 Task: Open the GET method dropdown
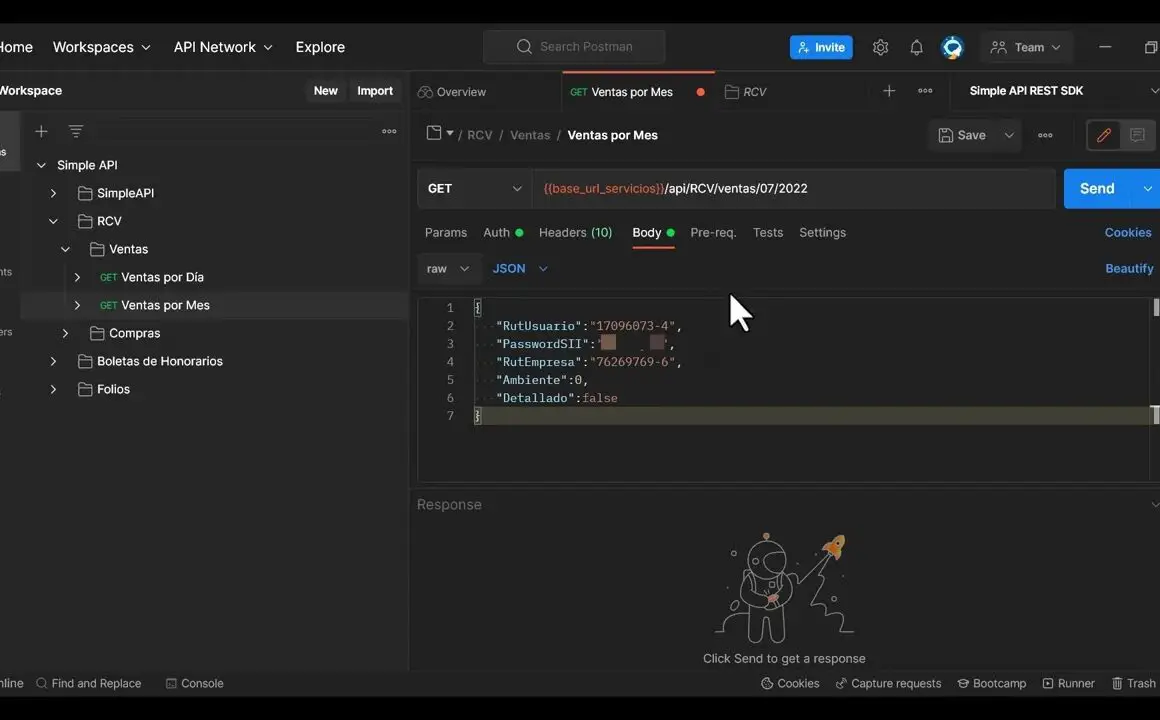[474, 188]
